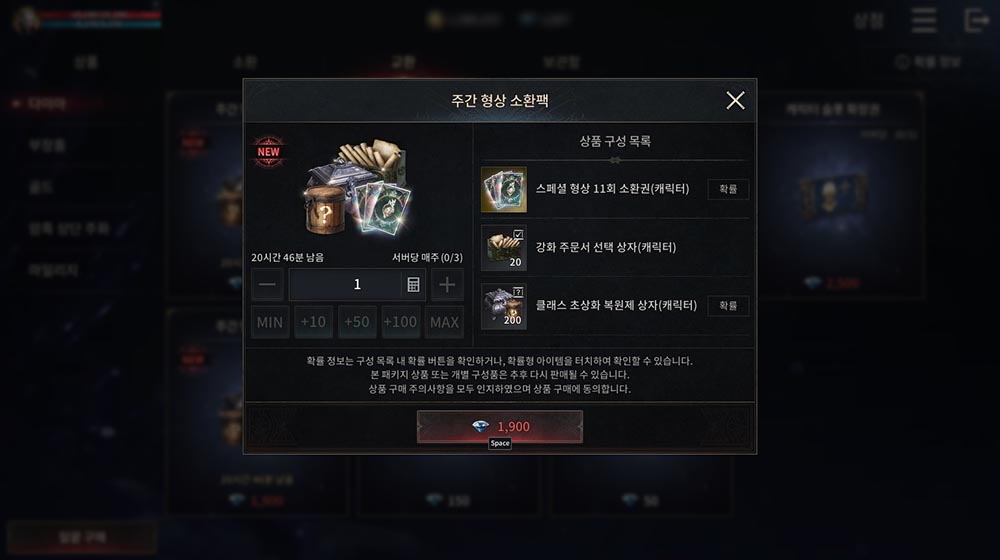This screenshot has height=560, width=1000.
Task: Add 100 to purchase quantity
Action: click(x=400, y=322)
